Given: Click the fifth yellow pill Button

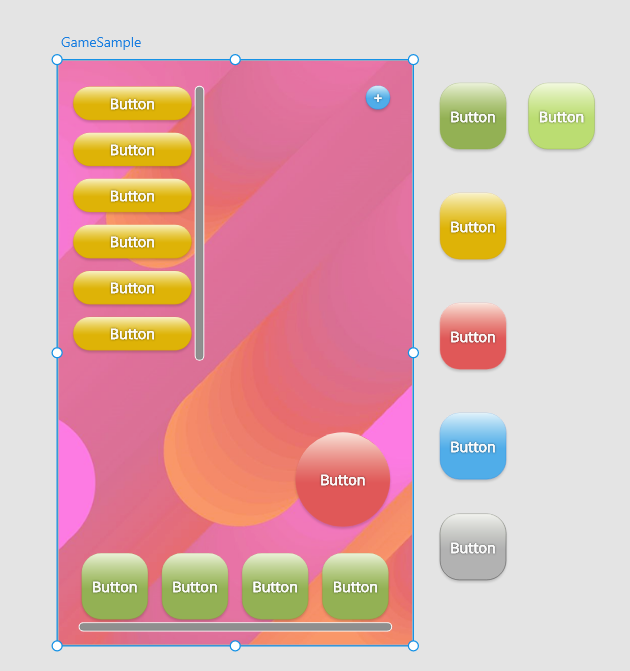Looking at the screenshot, I should (132, 288).
